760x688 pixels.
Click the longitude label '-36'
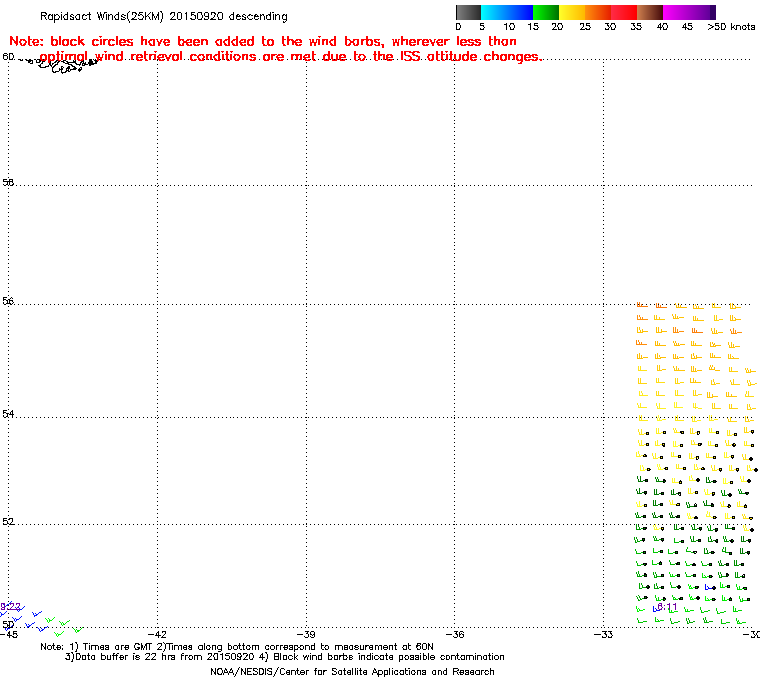(x=455, y=634)
